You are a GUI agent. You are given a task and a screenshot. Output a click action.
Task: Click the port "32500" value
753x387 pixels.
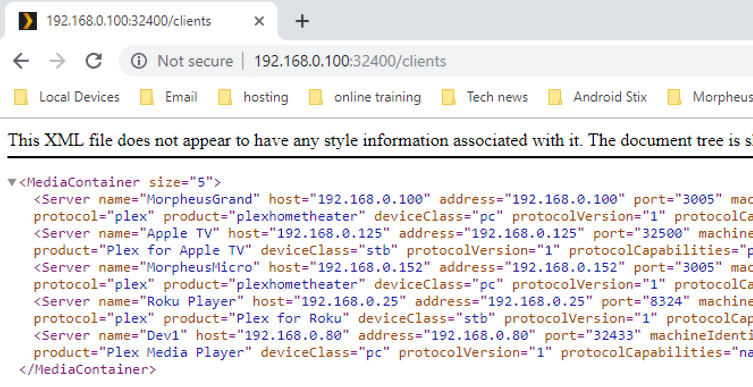coord(661,233)
